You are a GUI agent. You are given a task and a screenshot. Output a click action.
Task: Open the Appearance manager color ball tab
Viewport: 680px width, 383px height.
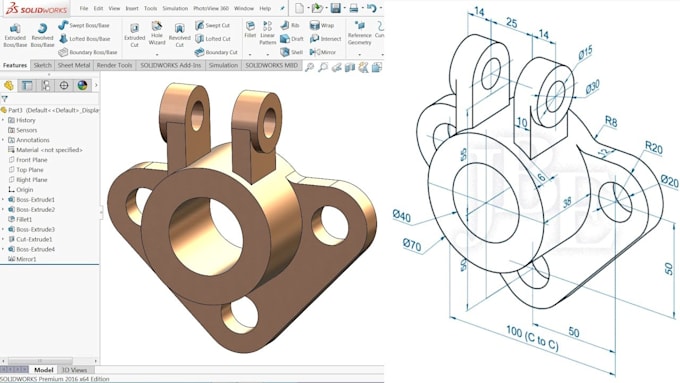tap(82, 85)
